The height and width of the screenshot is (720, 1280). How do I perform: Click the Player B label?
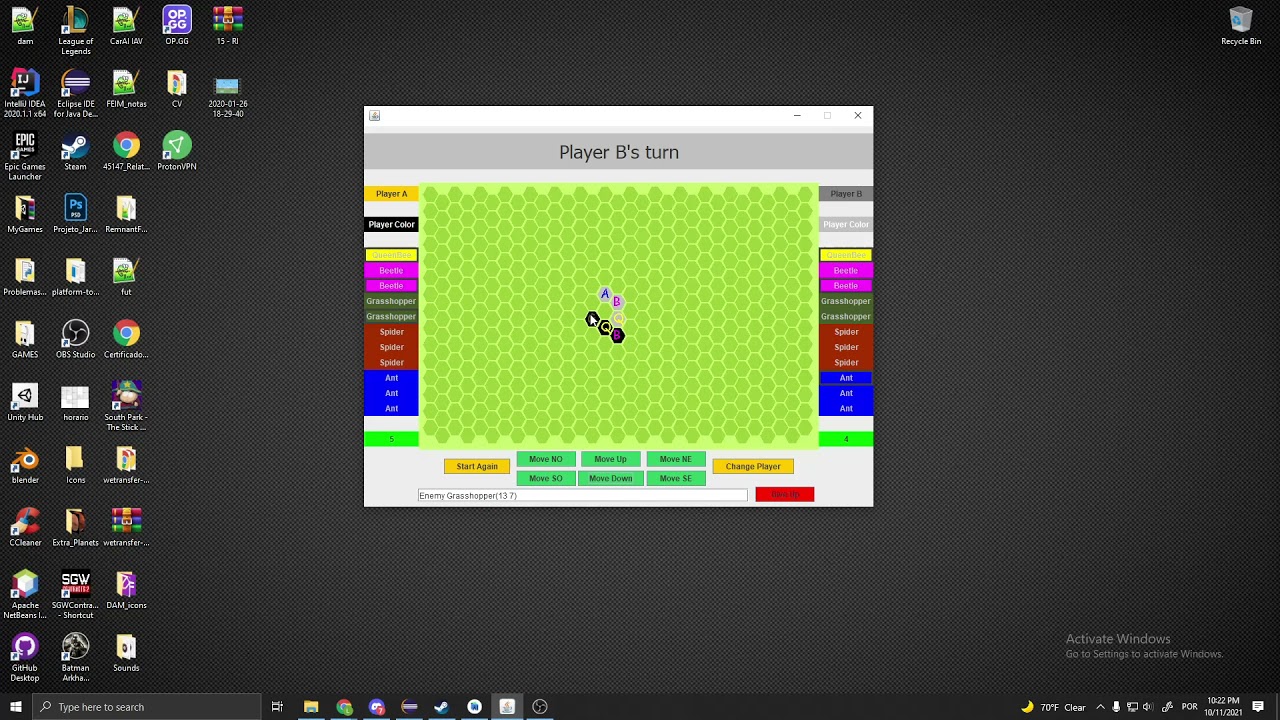pos(846,193)
